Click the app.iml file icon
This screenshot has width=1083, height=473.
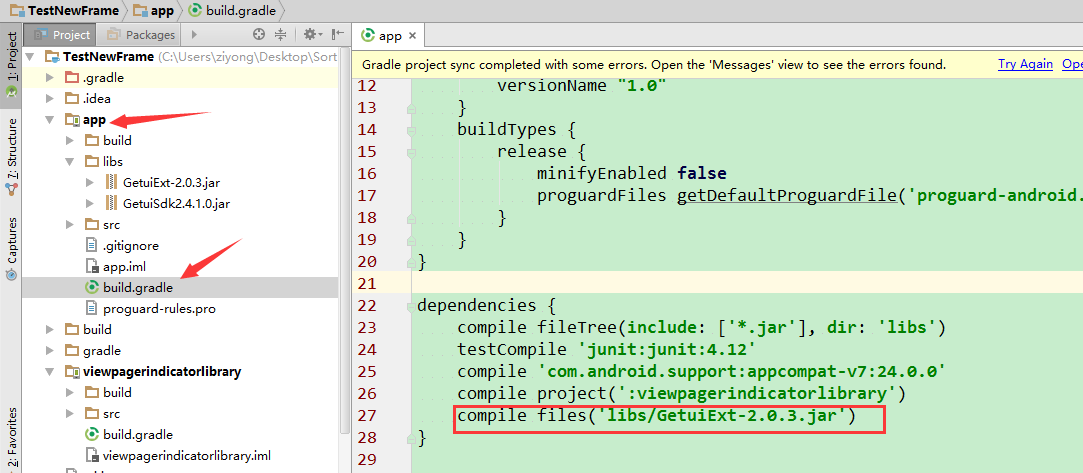(92, 266)
